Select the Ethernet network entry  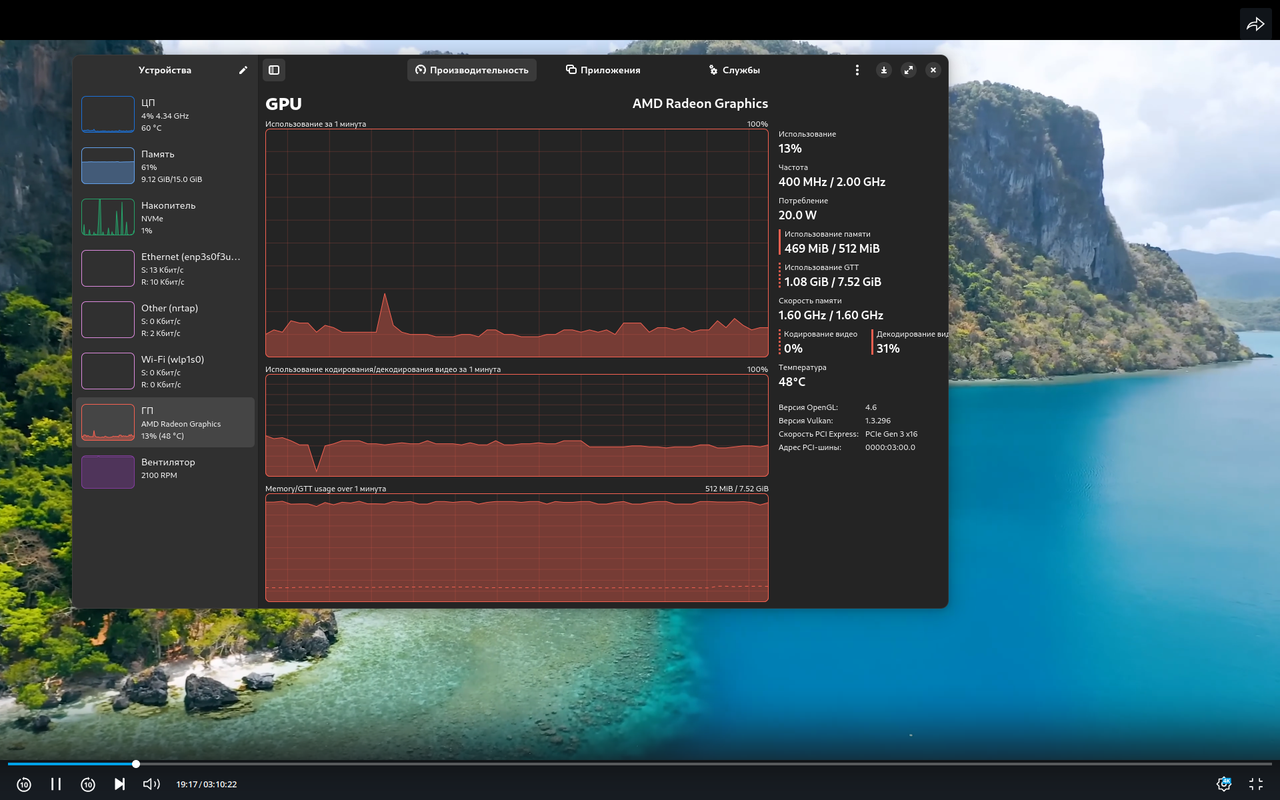click(166, 269)
